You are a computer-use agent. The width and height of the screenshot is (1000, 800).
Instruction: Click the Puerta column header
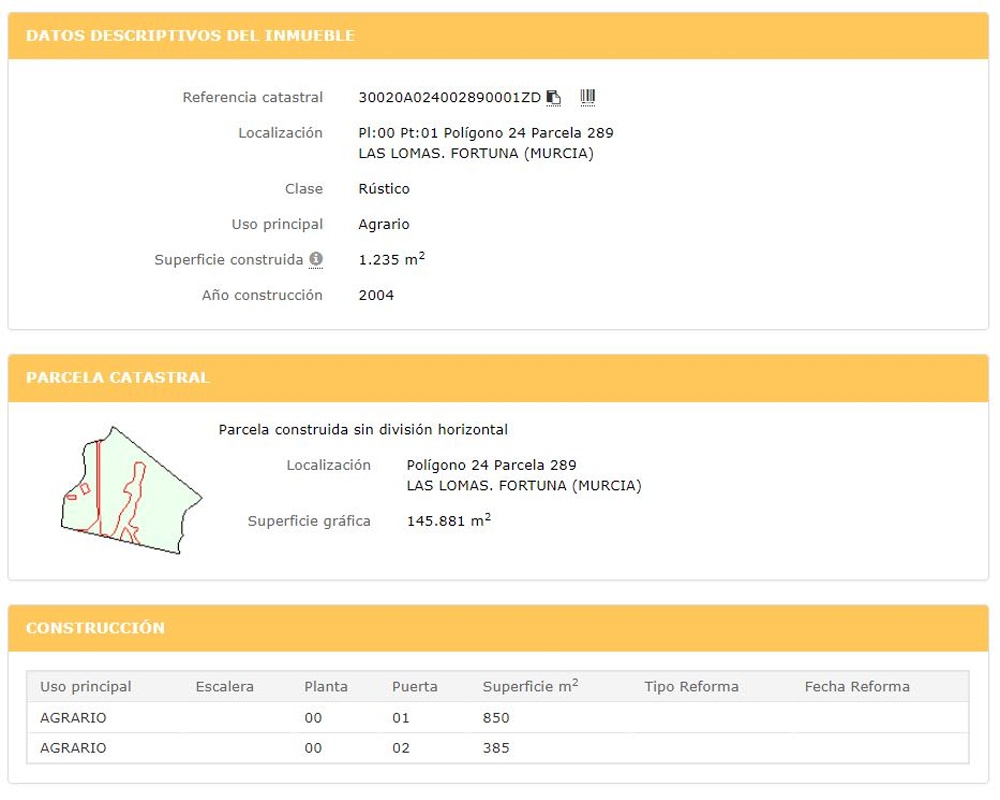[x=414, y=687]
